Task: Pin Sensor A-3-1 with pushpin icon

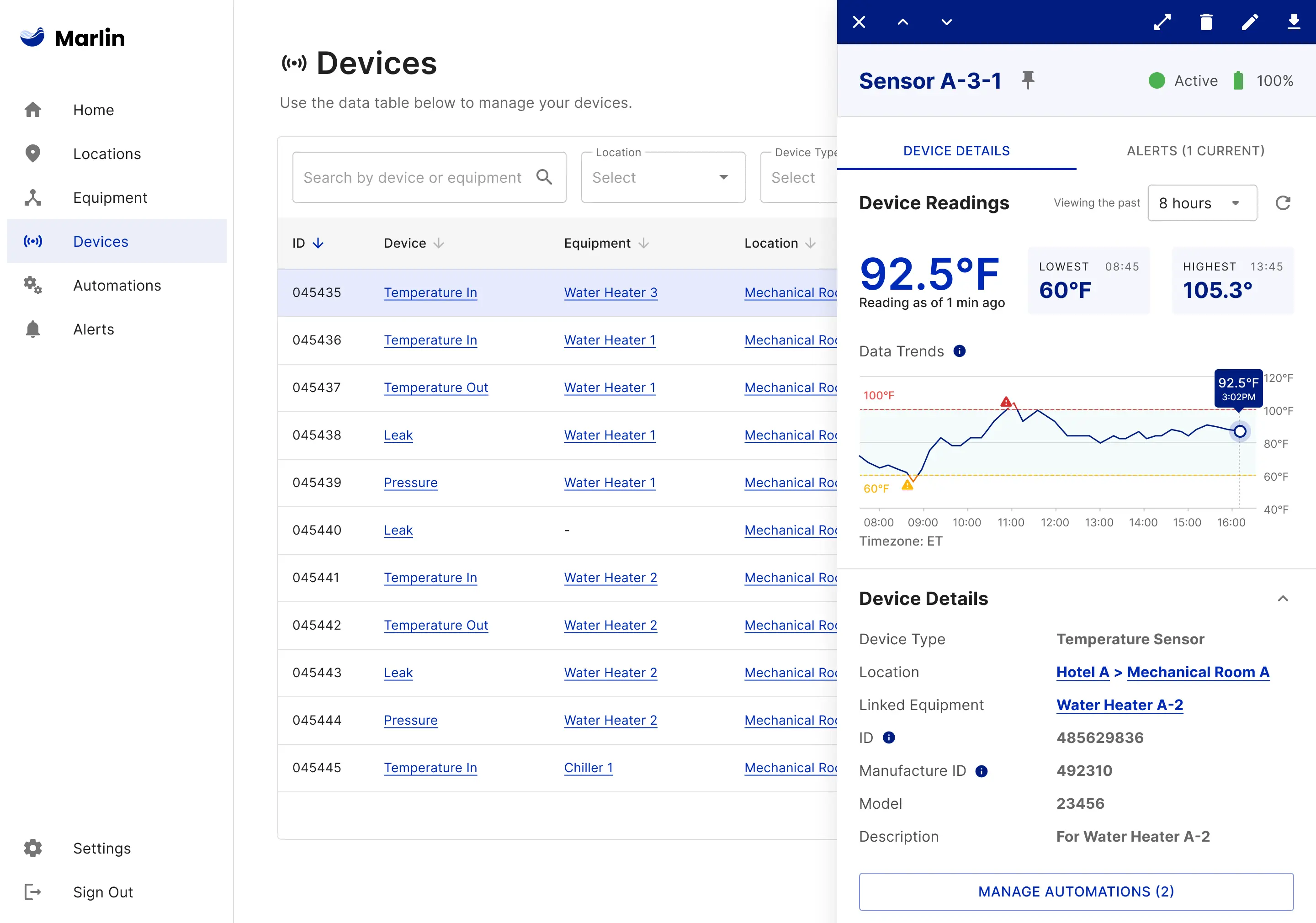Action: pos(1028,80)
